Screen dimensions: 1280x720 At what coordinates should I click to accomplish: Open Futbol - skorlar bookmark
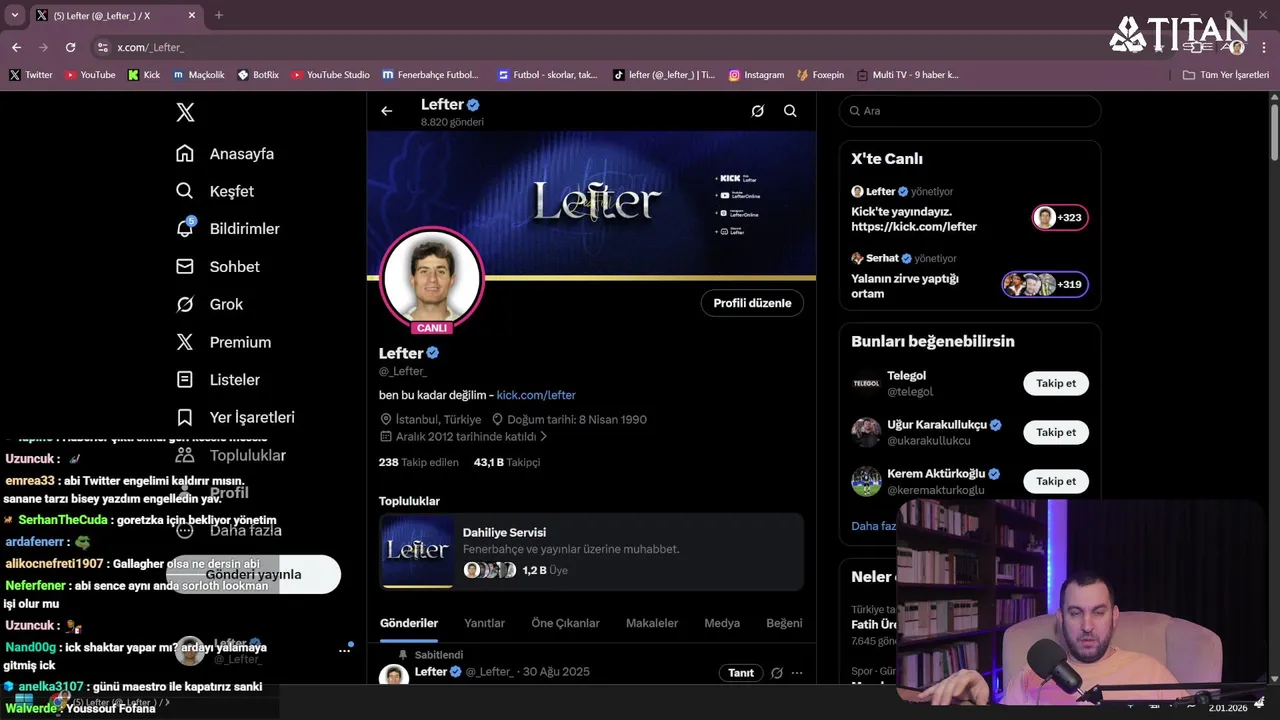546,75
